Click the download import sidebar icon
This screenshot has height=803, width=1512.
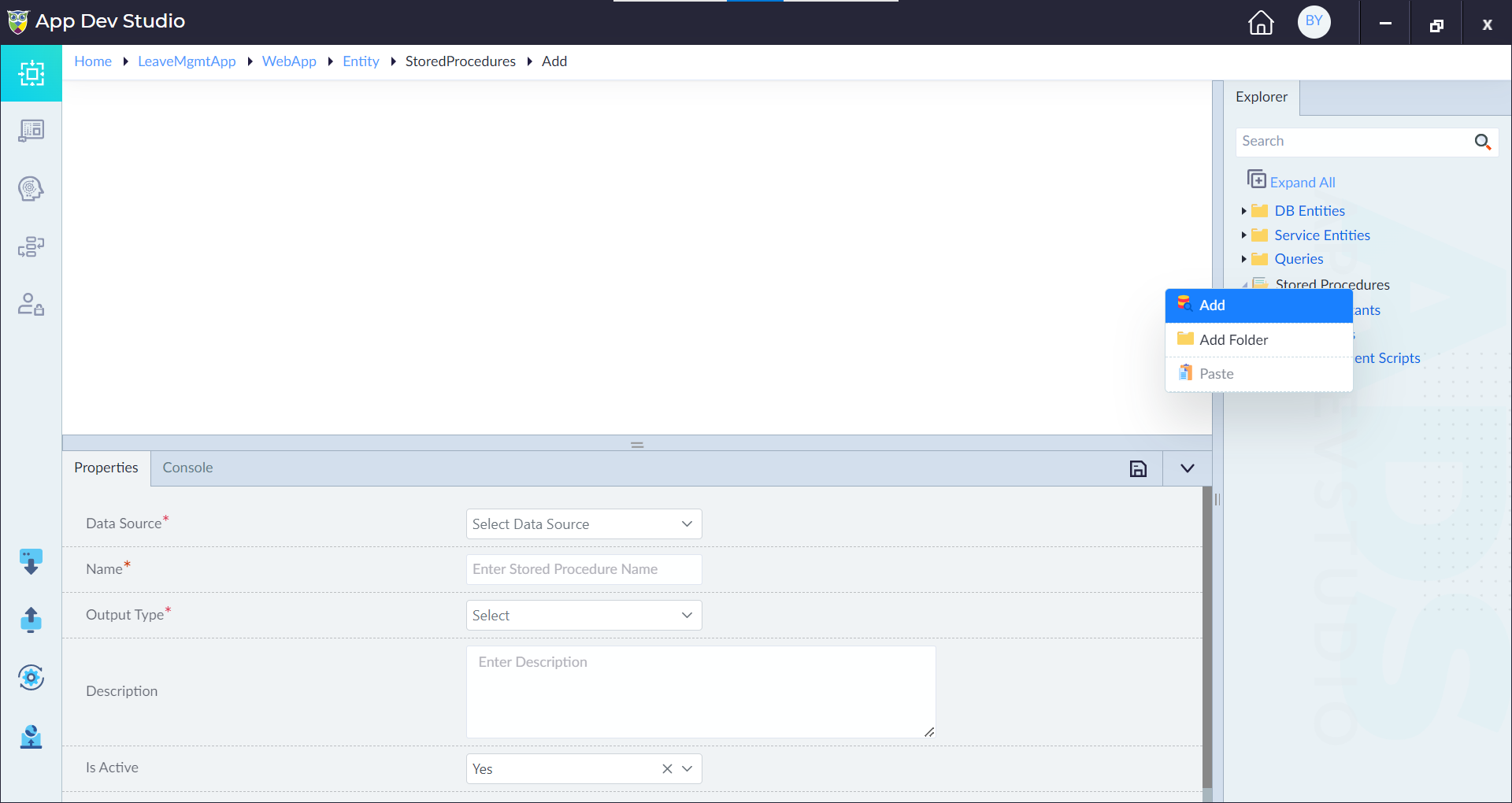[x=31, y=562]
